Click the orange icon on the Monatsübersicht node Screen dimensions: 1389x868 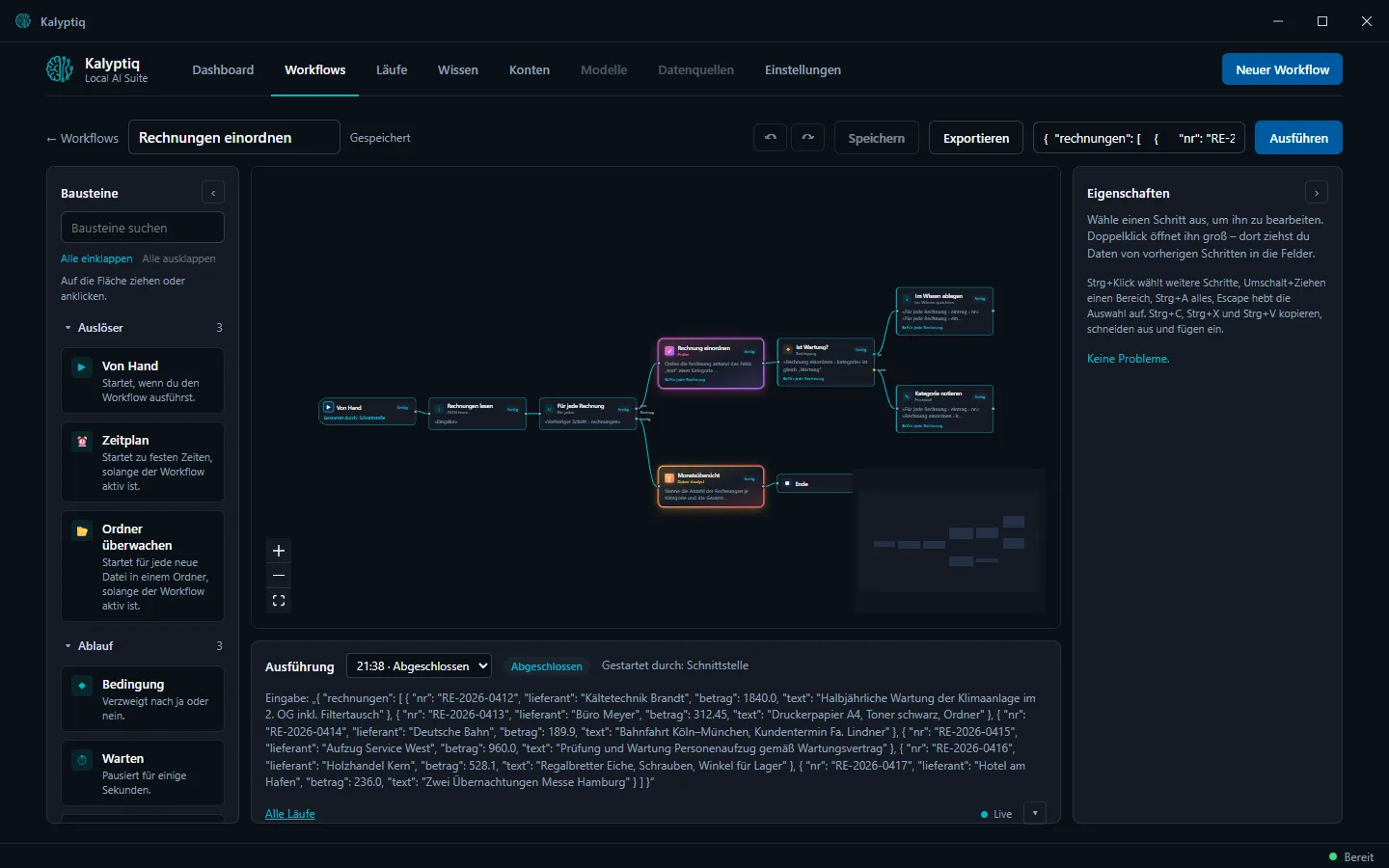coord(669,478)
